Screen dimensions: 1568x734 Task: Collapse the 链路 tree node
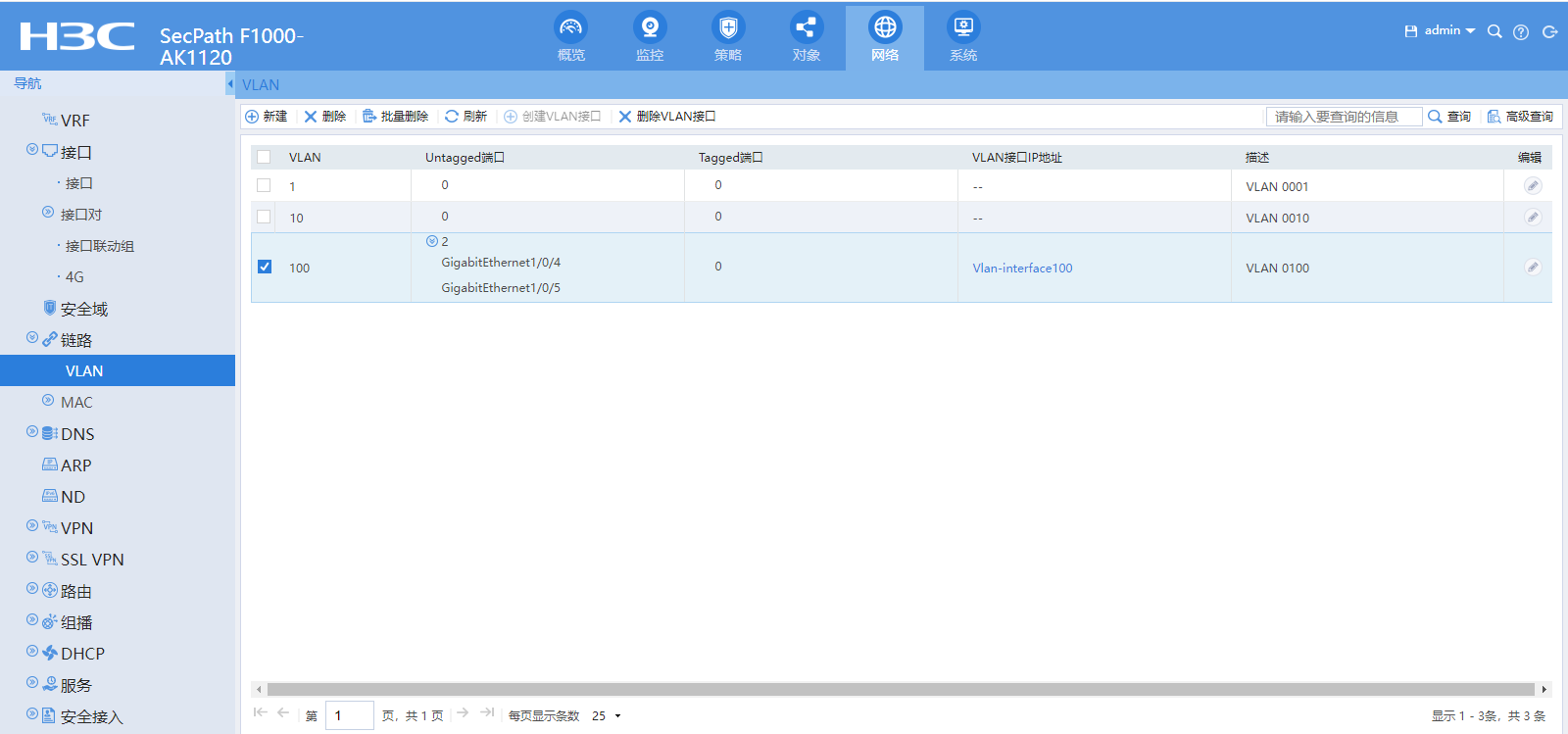32,338
